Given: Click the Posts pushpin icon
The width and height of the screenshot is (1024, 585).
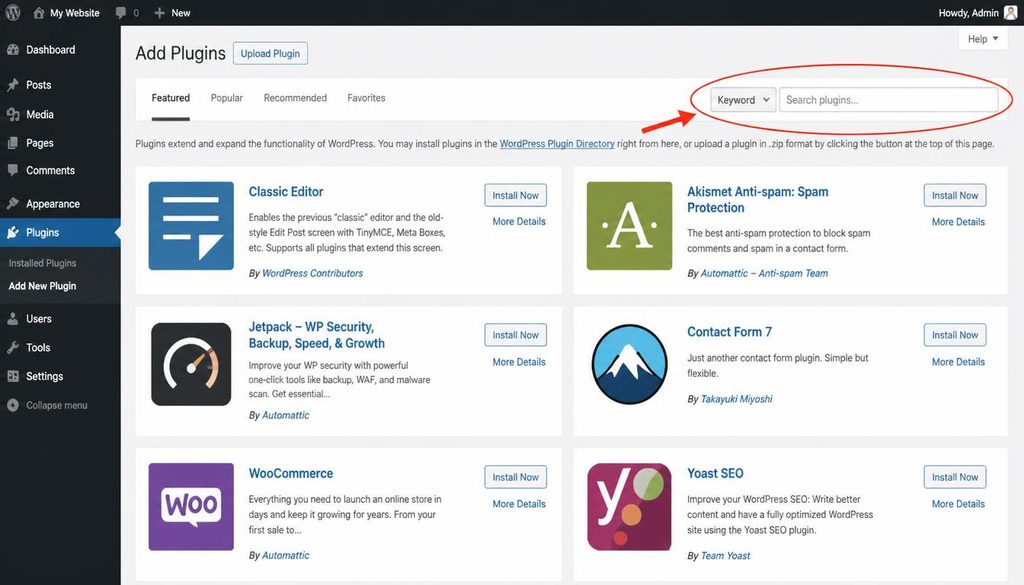Looking at the screenshot, I should click(x=12, y=85).
